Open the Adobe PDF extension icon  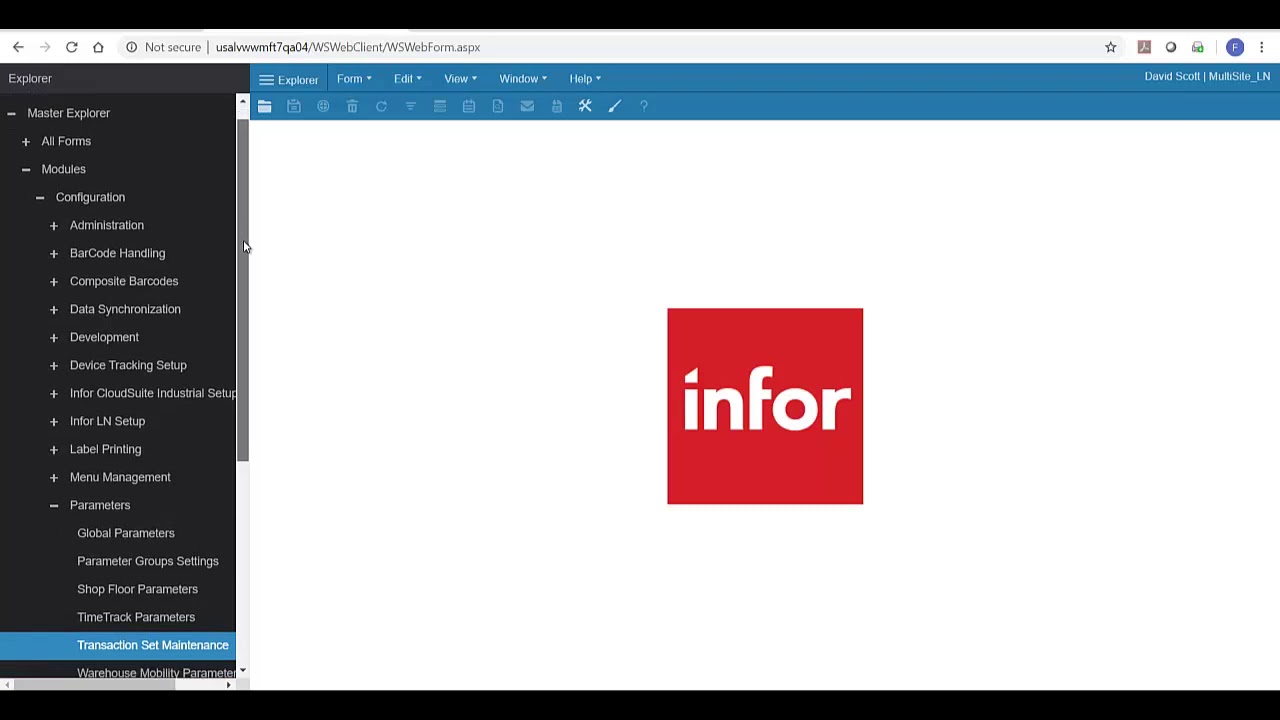coord(1144,47)
